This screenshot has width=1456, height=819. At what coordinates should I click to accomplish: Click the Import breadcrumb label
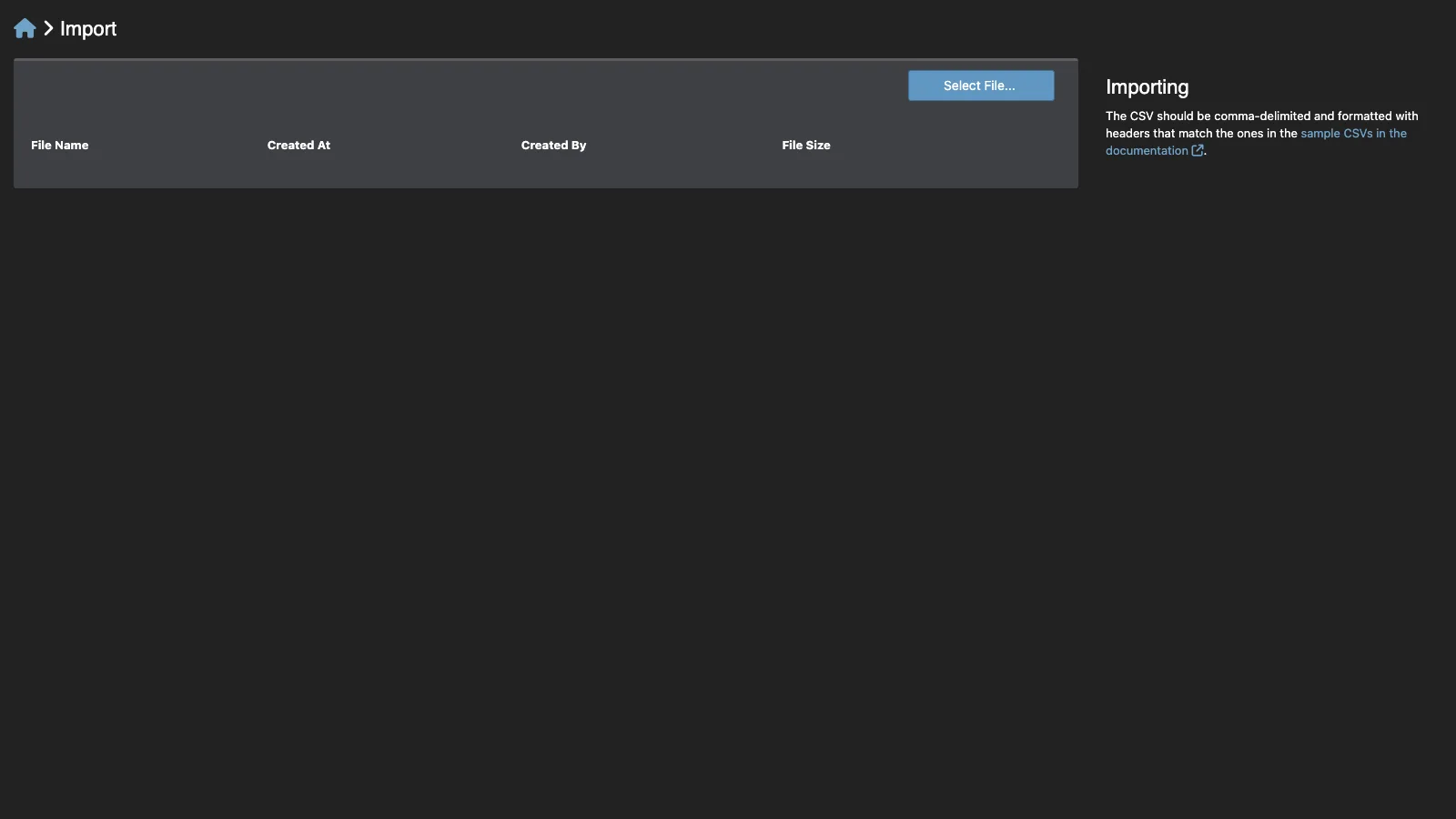coord(88,29)
